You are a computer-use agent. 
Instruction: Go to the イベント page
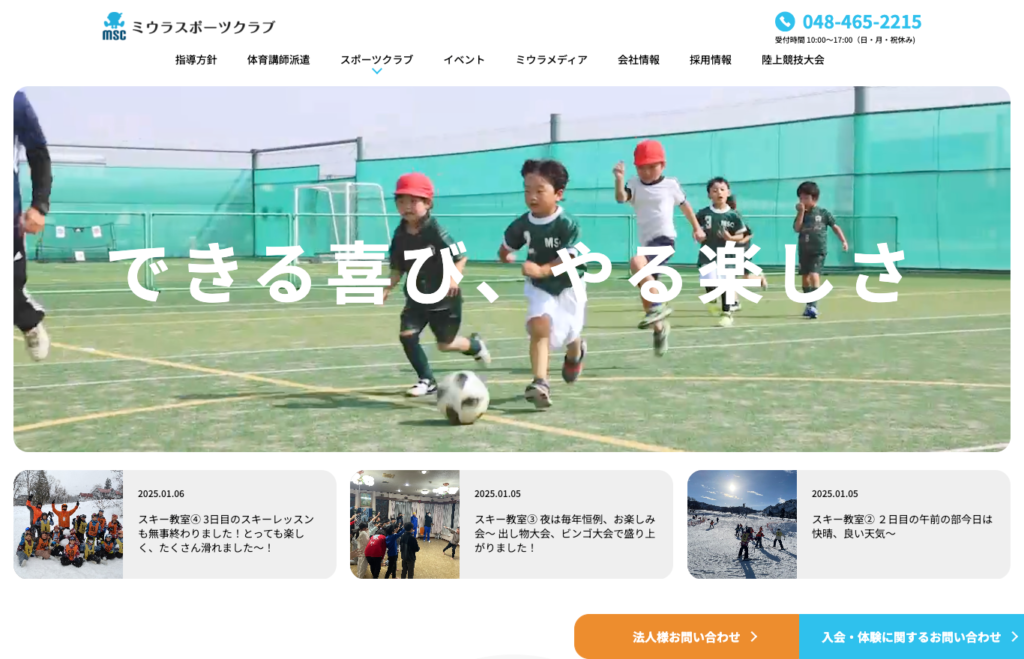coord(464,60)
